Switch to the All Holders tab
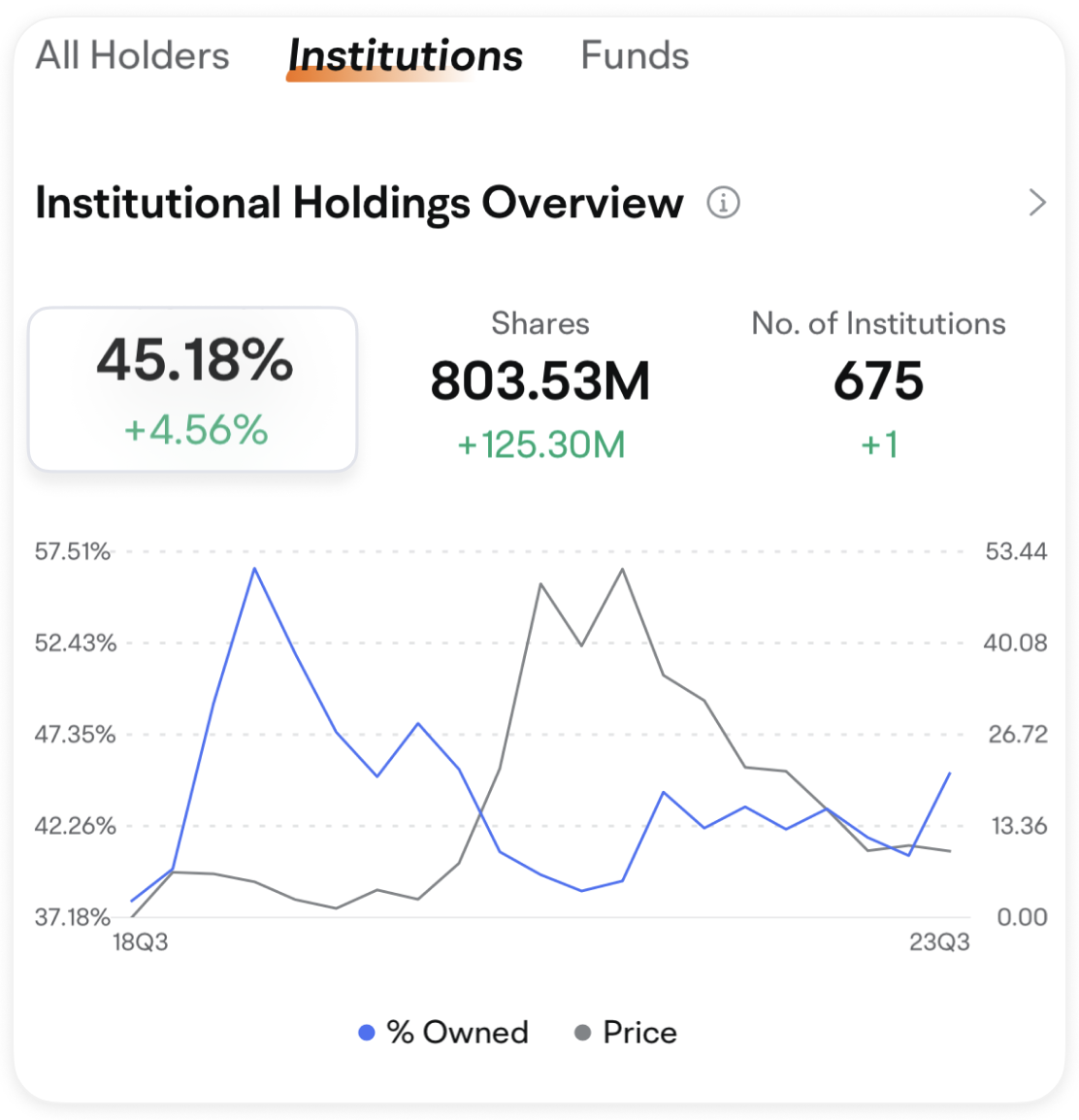The width and height of the screenshot is (1079, 1120). click(x=132, y=55)
